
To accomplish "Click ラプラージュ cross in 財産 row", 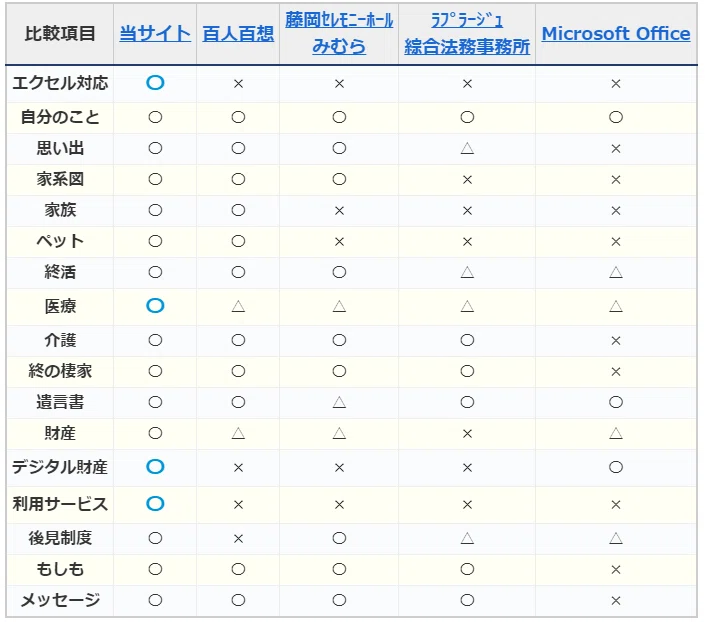I will [x=467, y=434].
